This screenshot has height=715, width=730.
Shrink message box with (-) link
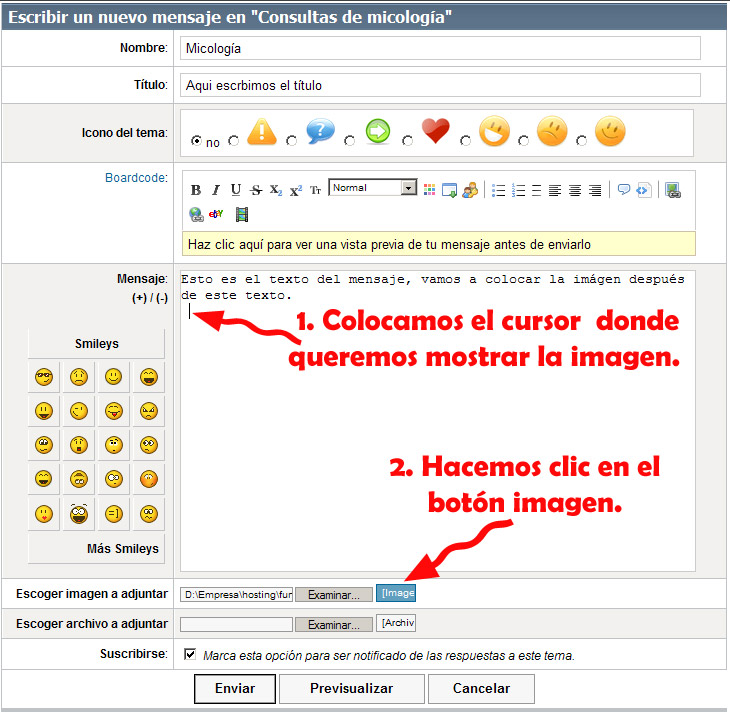160,298
